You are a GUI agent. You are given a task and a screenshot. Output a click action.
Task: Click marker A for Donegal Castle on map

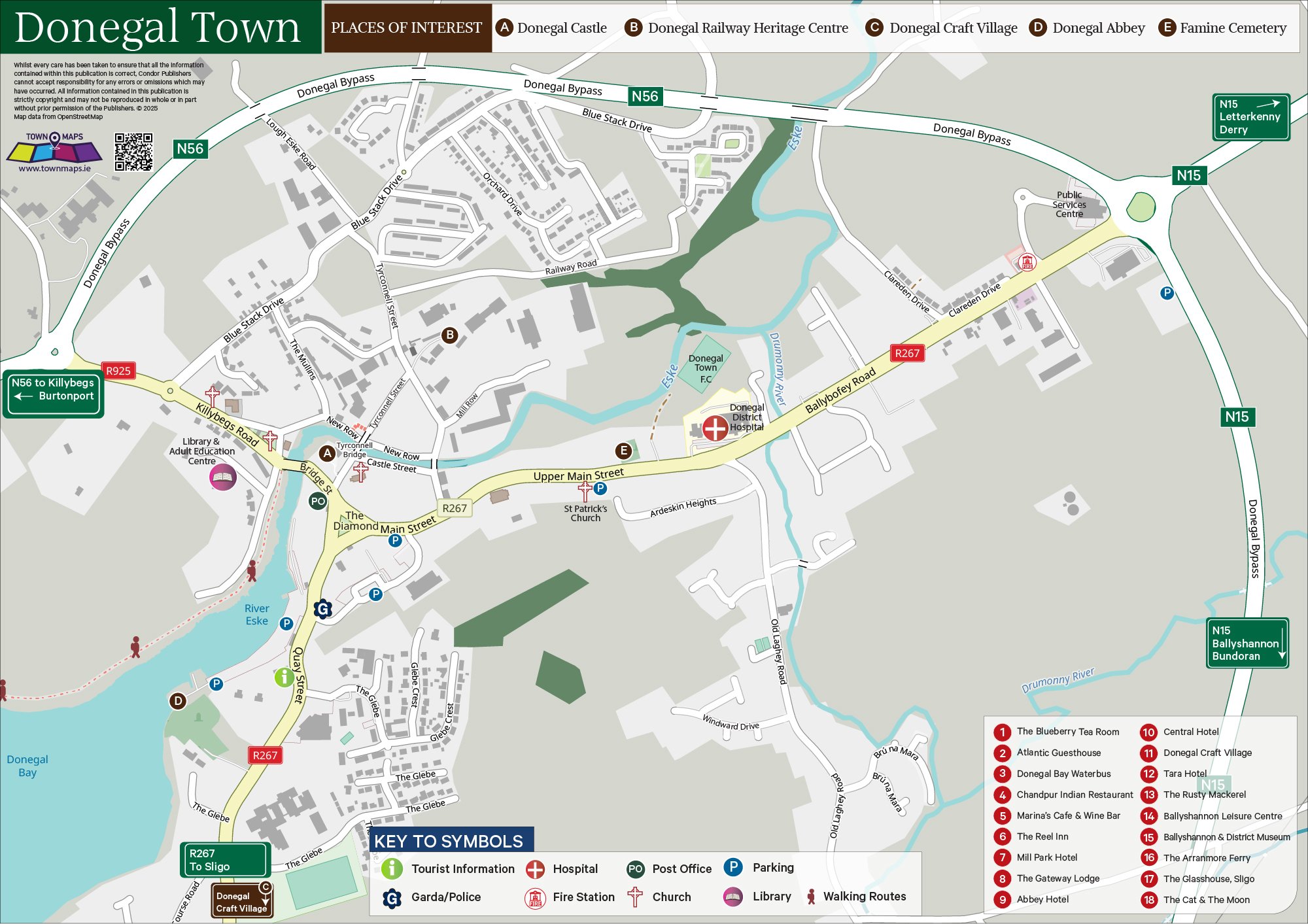coord(327,453)
